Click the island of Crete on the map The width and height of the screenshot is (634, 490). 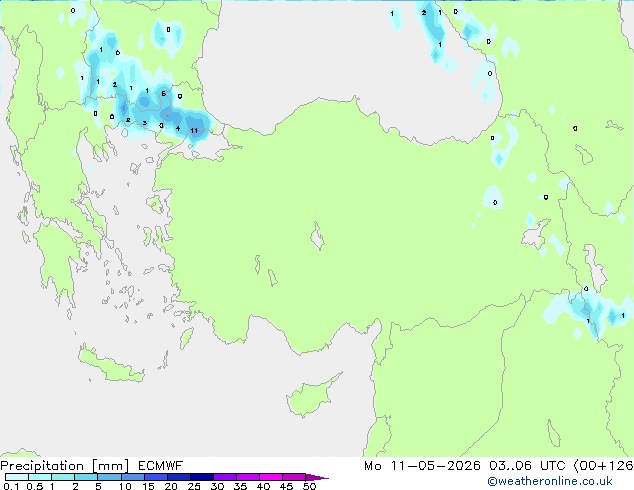click(x=111, y=366)
